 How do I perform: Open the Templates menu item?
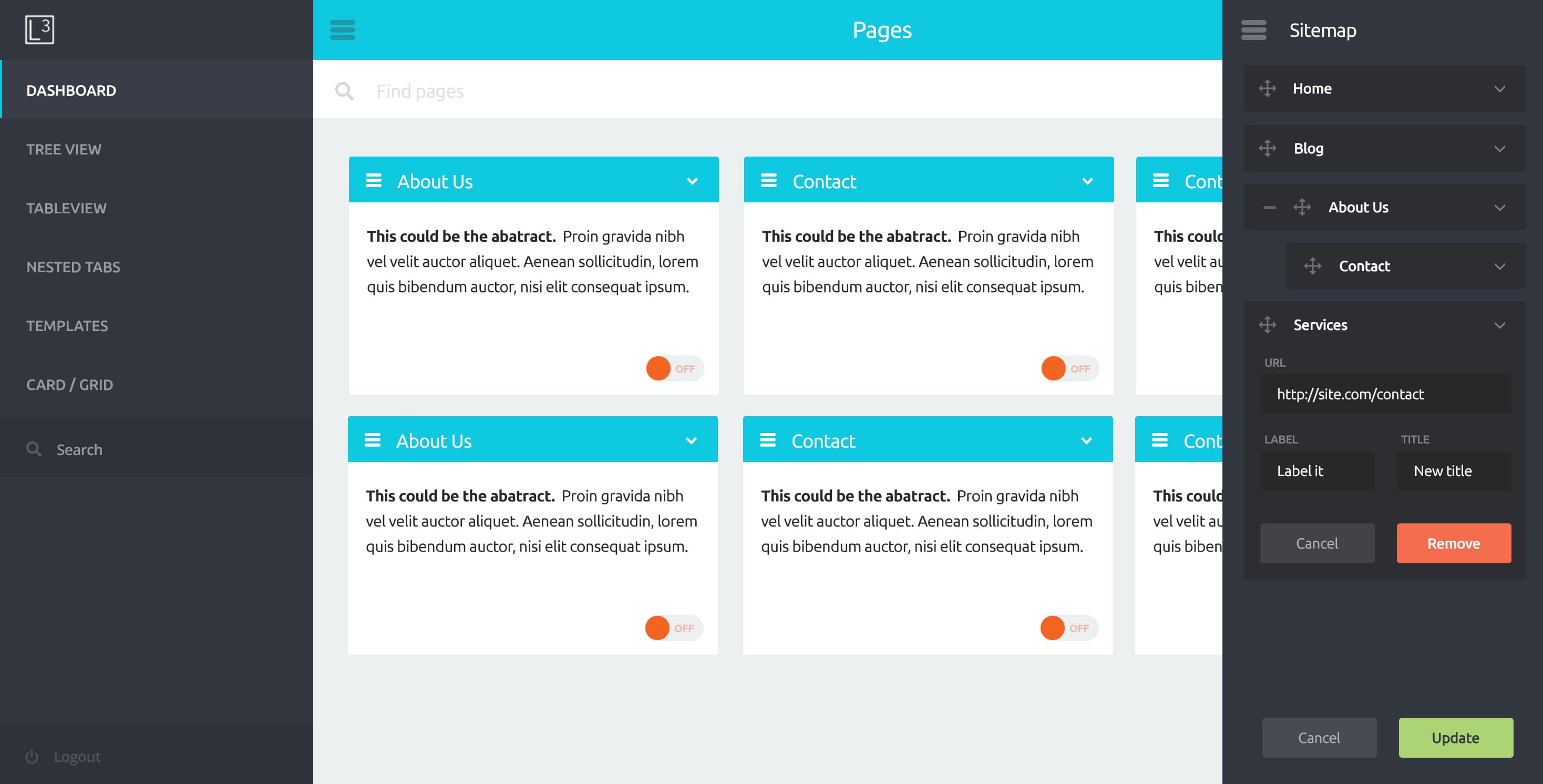pos(157,325)
